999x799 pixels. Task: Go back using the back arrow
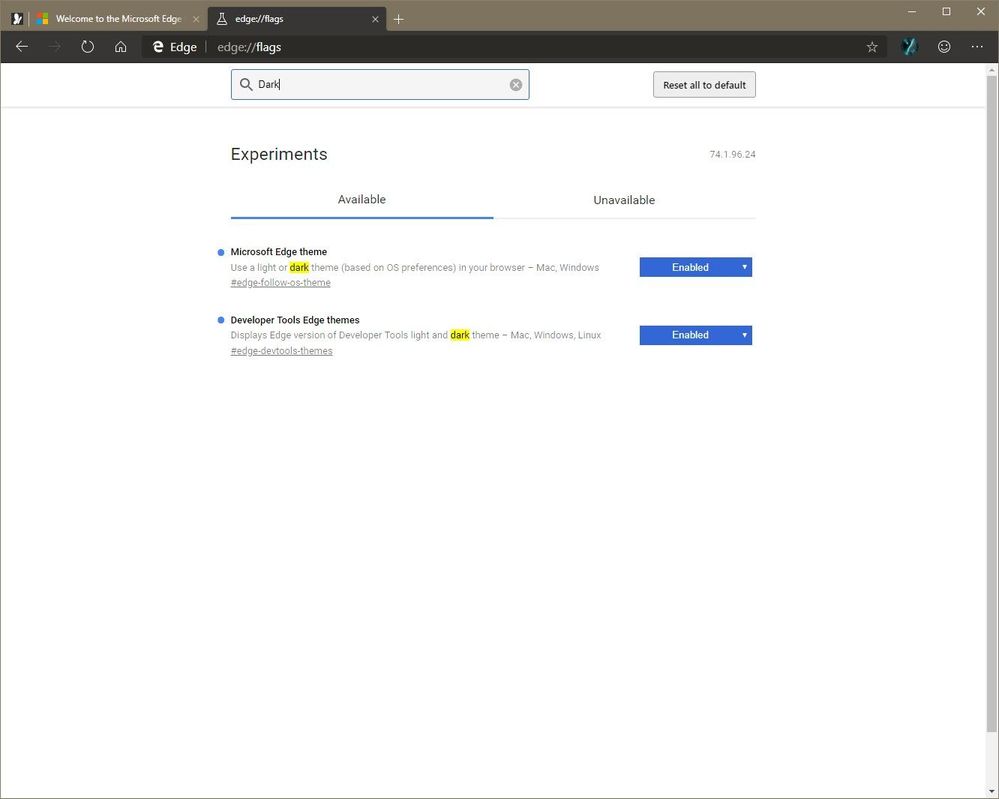(x=22, y=47)
